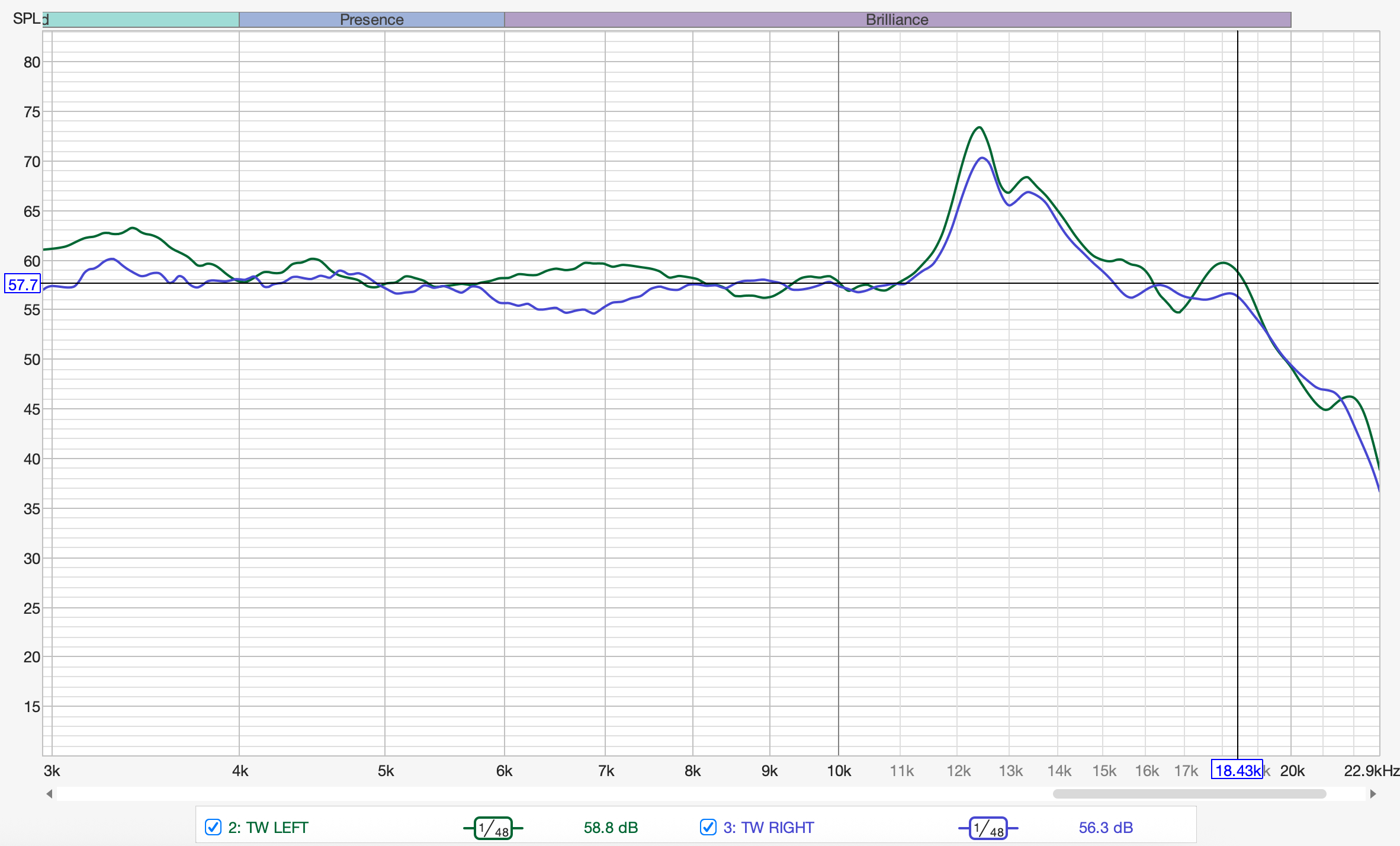Click the green 1/48 smoothing icon for TW LEFT
The image size is (1400, 846).
(493, 828)
